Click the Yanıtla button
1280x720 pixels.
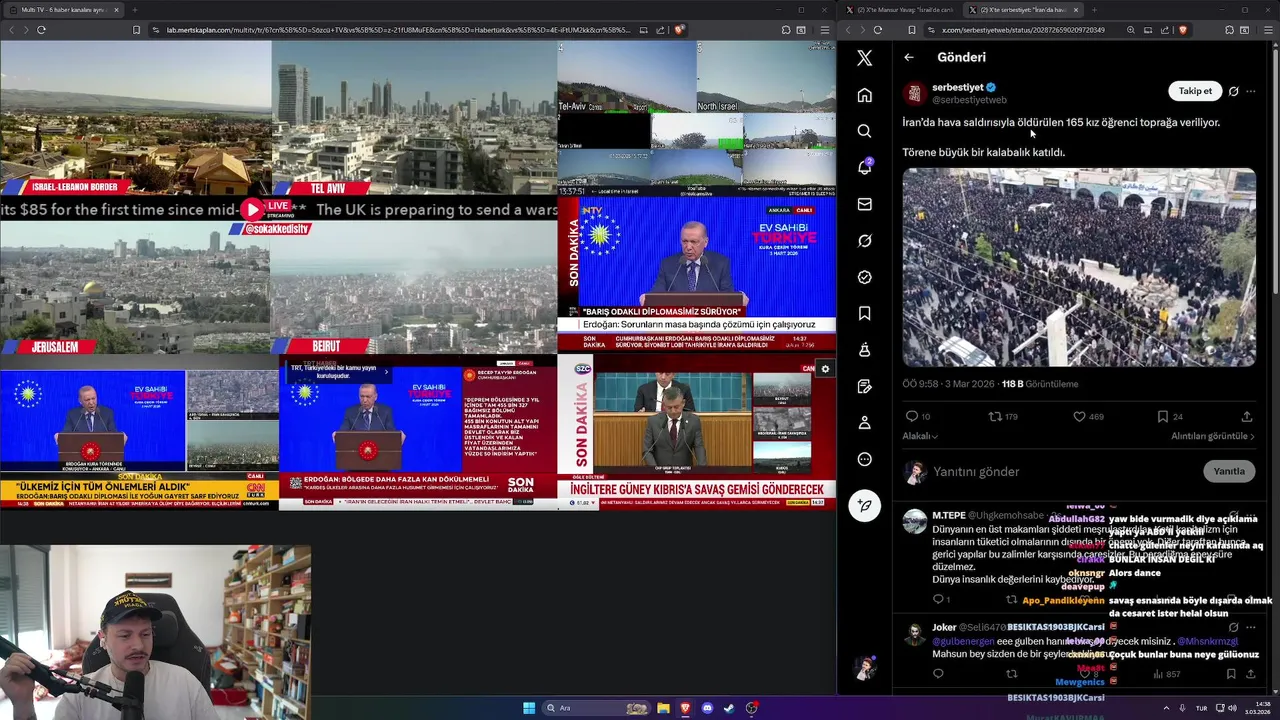tap(1229, 471)
